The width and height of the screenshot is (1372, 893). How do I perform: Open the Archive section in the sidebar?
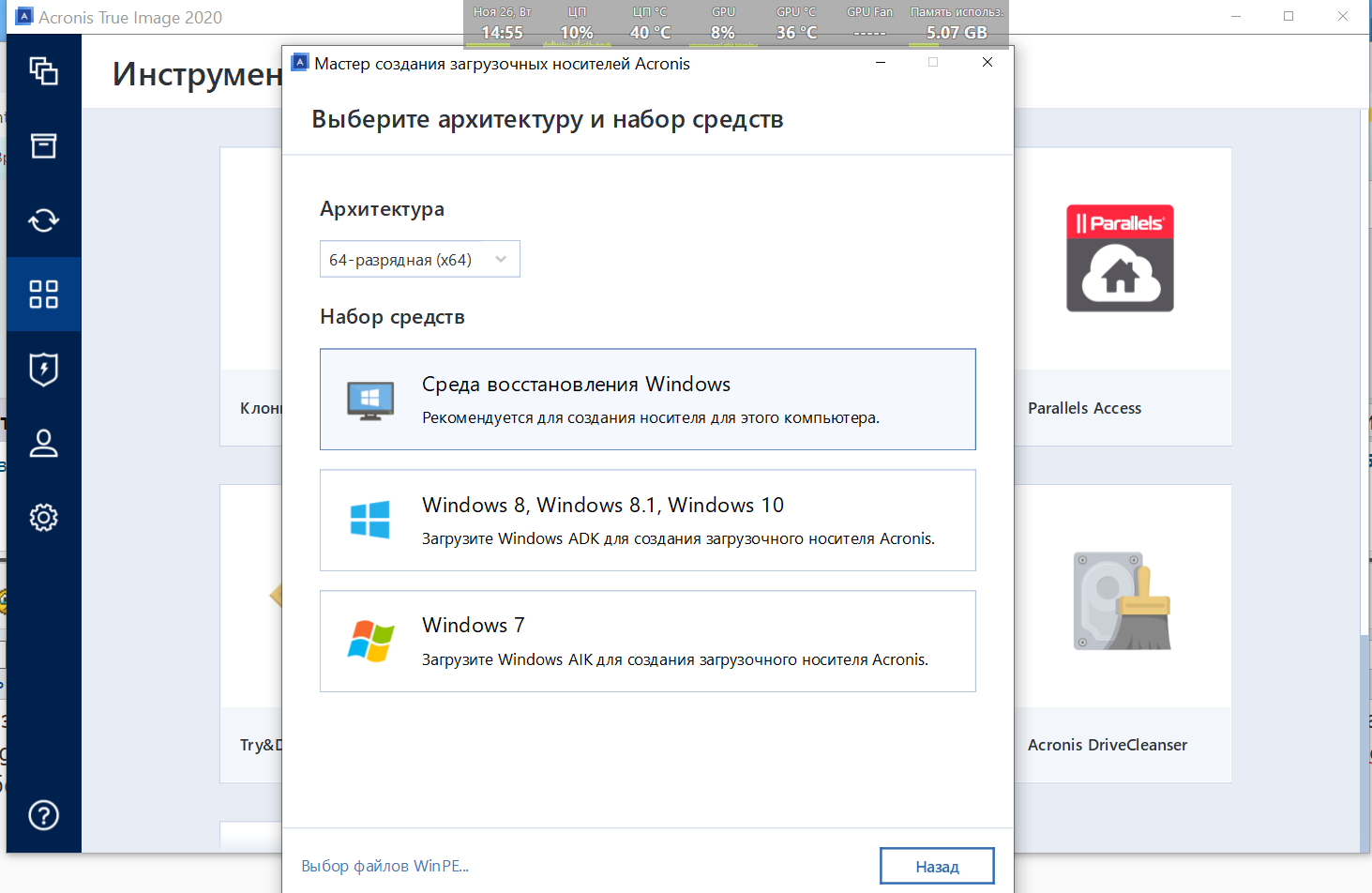[x=43, y=145]
